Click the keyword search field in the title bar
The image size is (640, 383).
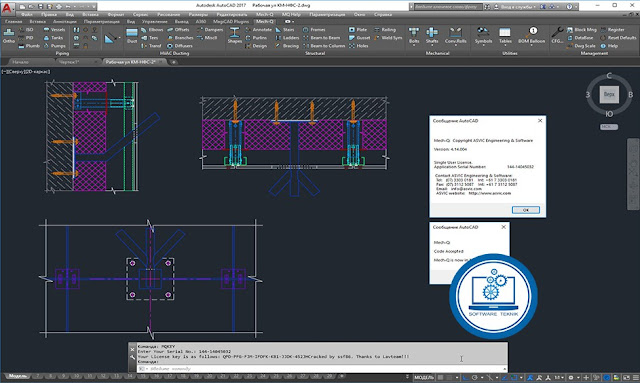click(447, 7)
